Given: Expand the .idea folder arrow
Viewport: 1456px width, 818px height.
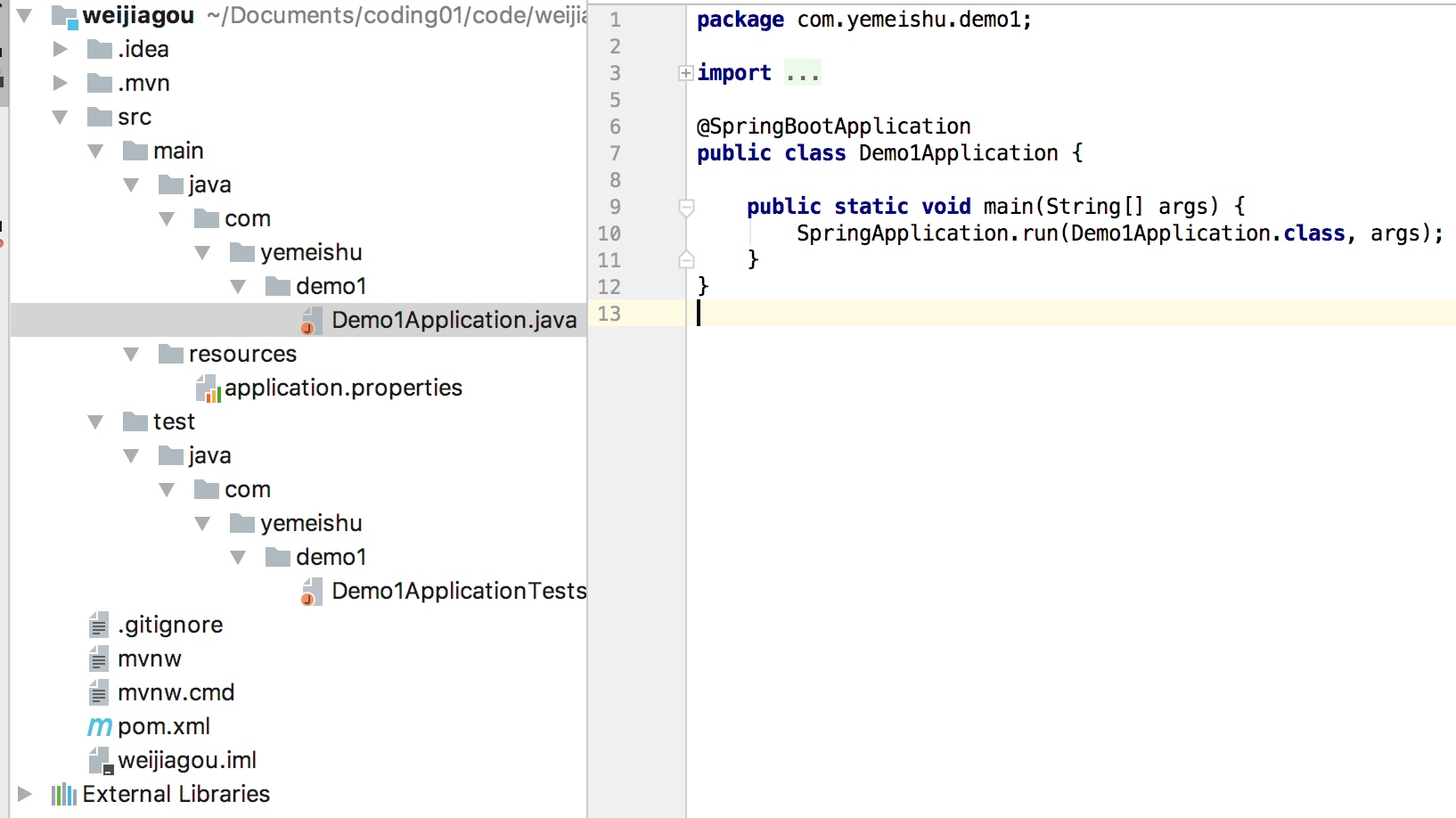Looking at the screenshot, I should point(61,49).
